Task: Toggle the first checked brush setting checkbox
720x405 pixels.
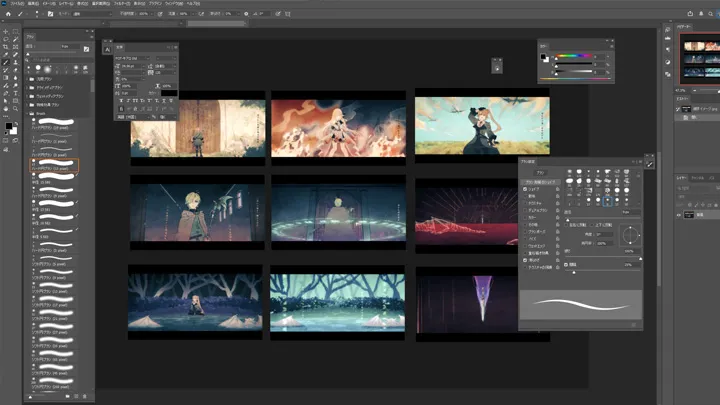Action: (x=525, y=189)
